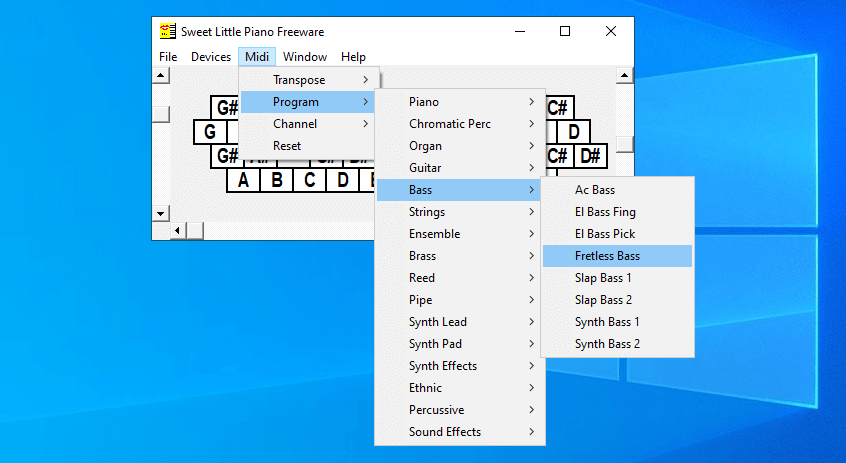Click the Sweet Little Piano app icon
Viewport: 846px width, 463px height.
[x=168, y=31]
